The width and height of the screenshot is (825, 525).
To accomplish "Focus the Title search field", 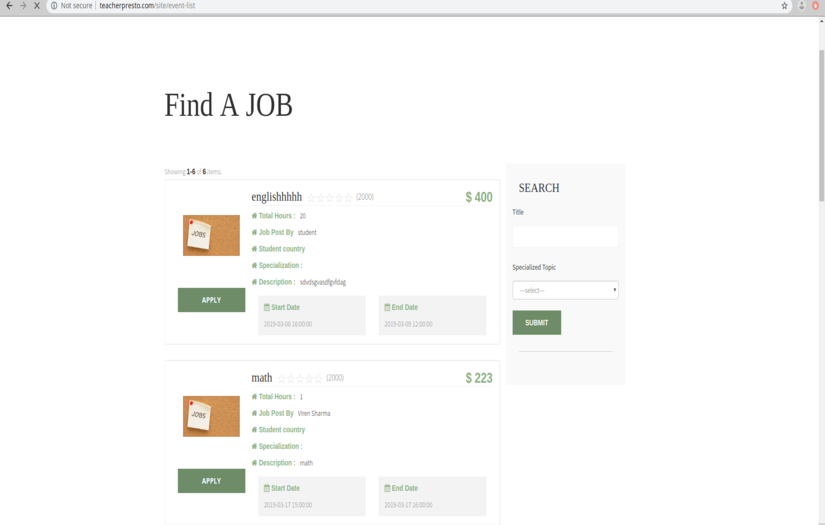I will tap(565, 237).
